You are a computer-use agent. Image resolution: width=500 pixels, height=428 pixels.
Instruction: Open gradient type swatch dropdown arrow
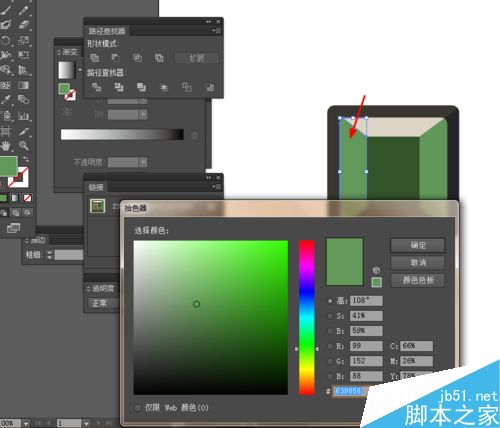pos(80,70)
